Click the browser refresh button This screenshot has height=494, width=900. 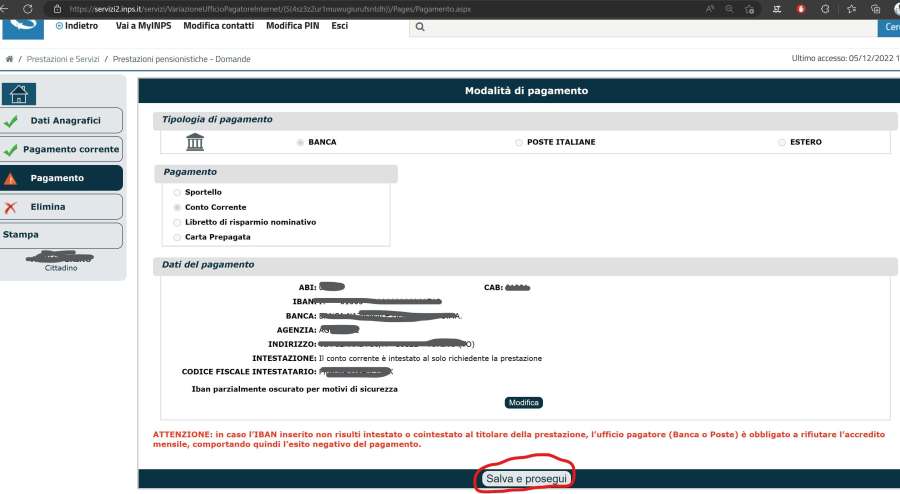tap(28, 8)
